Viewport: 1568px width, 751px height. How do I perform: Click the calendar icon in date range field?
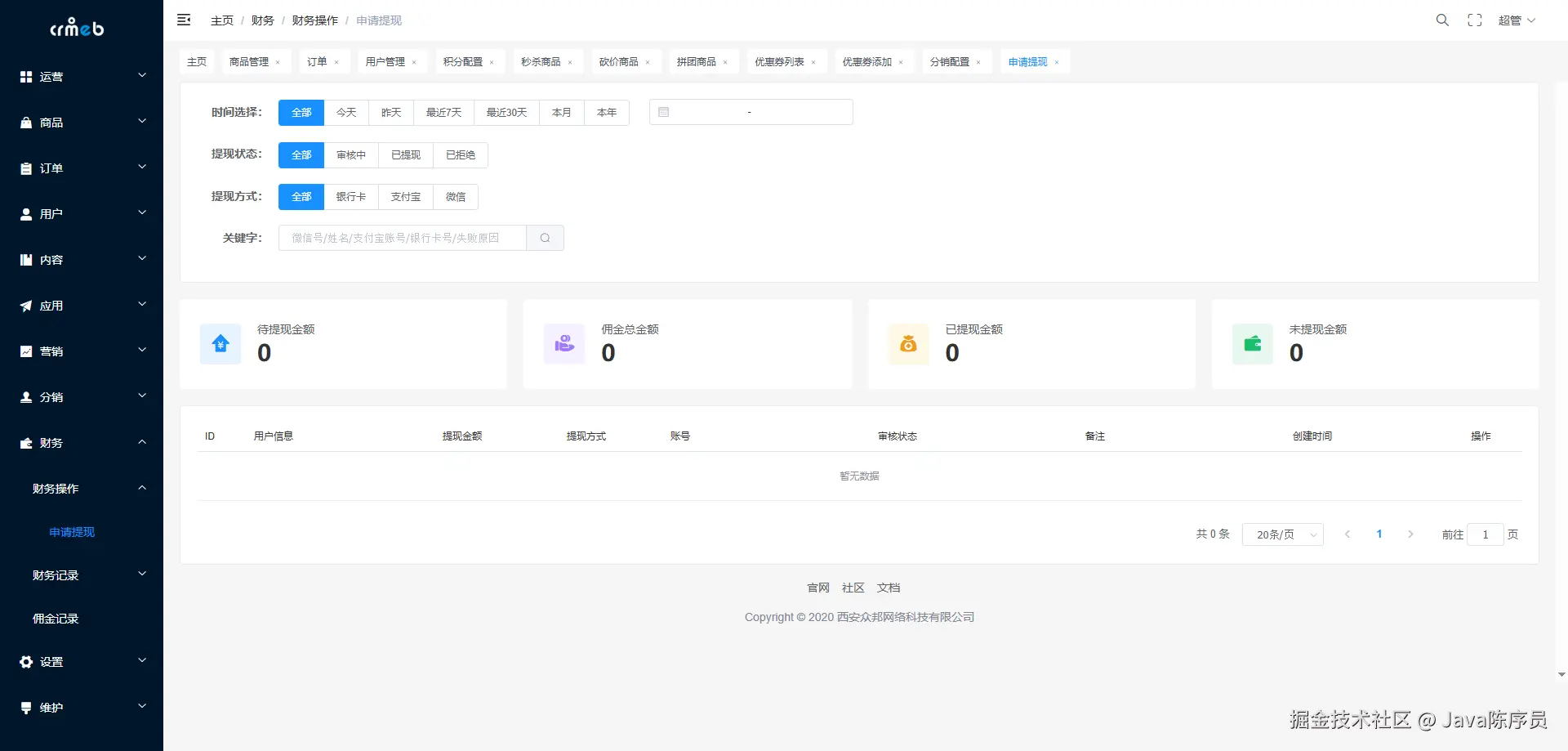click(x=664, y=112)
